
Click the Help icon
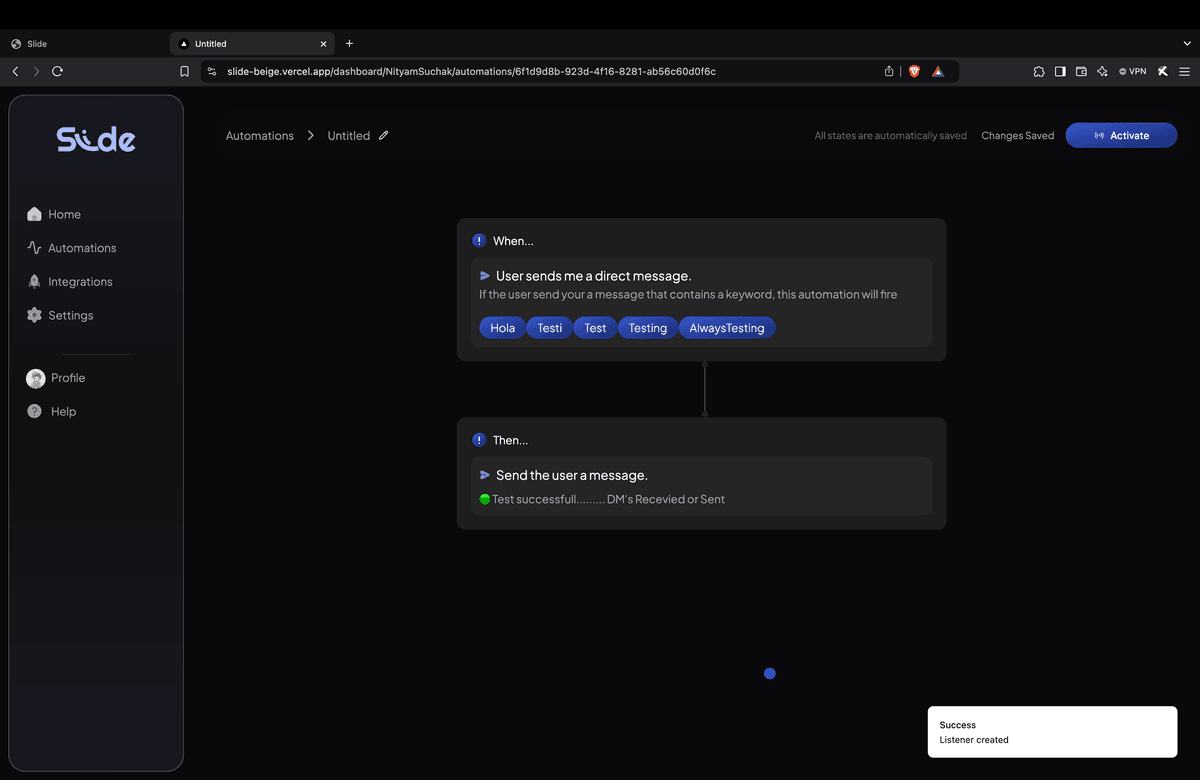(33, 411)
